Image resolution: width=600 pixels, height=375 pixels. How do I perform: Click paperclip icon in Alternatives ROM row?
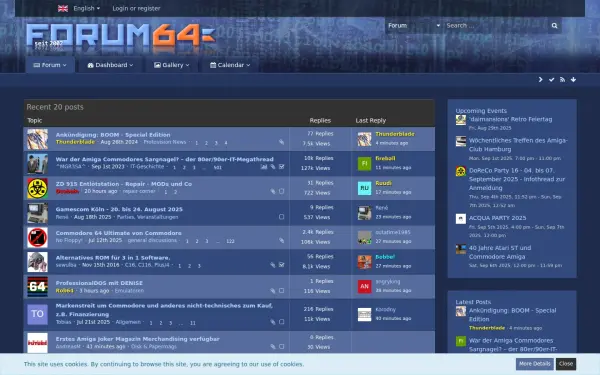point(273,265)
